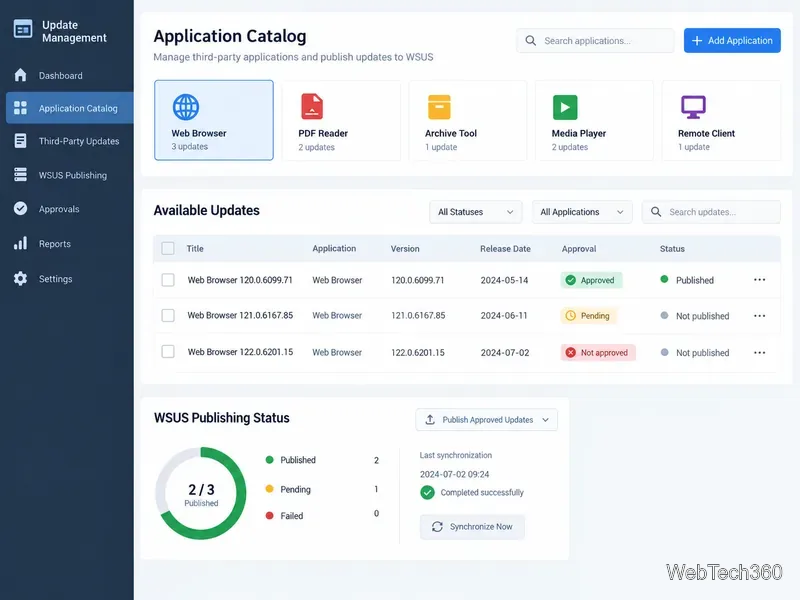This screenshot has width=800, height=600.
Task: Check the box for Web Browser 122.0.6201.15
Action: pos(168,352)
